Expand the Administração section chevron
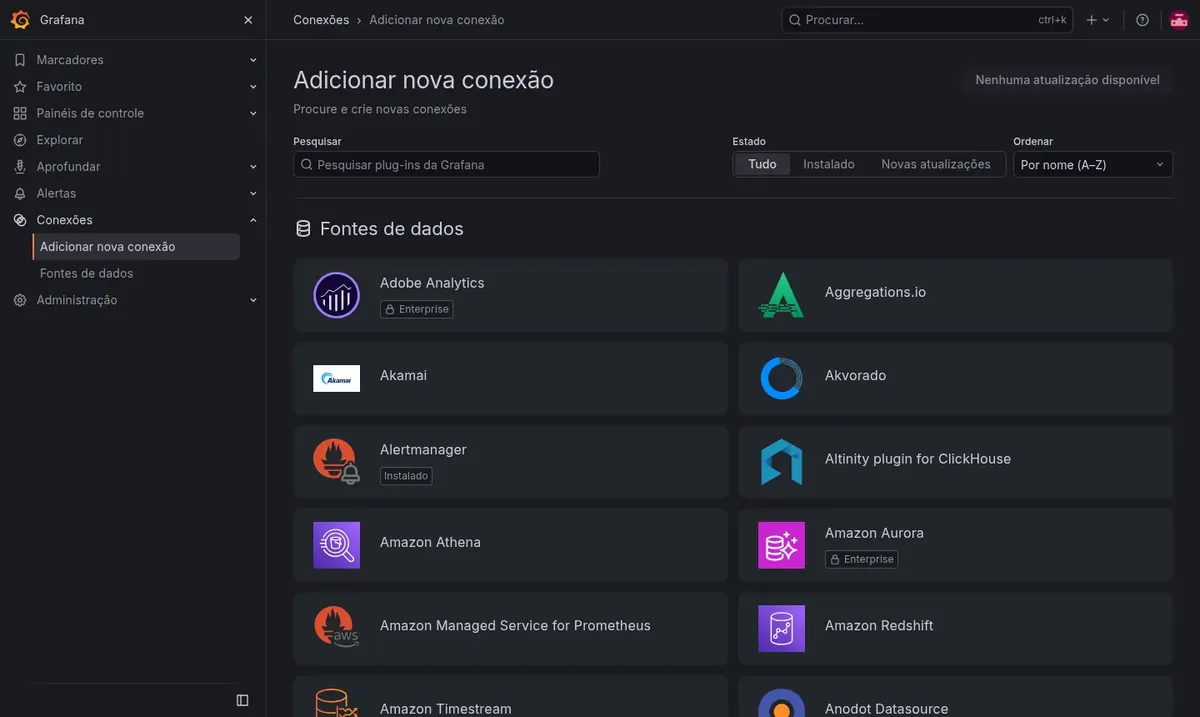1200x717 pixels. 253,300
